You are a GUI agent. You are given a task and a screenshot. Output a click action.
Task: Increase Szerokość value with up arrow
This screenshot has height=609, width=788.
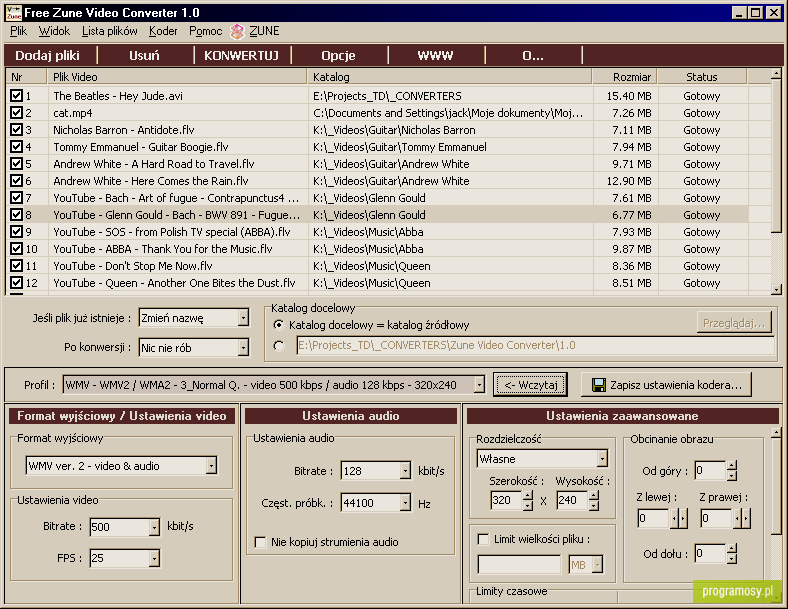528,495
